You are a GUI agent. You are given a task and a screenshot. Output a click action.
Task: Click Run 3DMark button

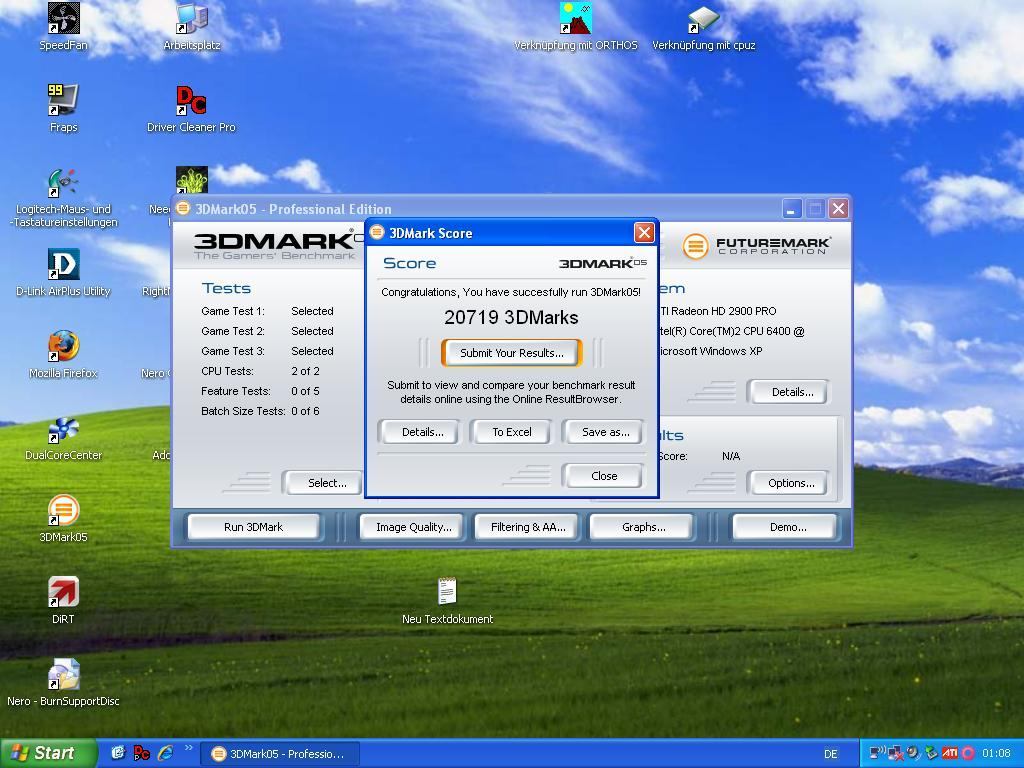point(253,527)
